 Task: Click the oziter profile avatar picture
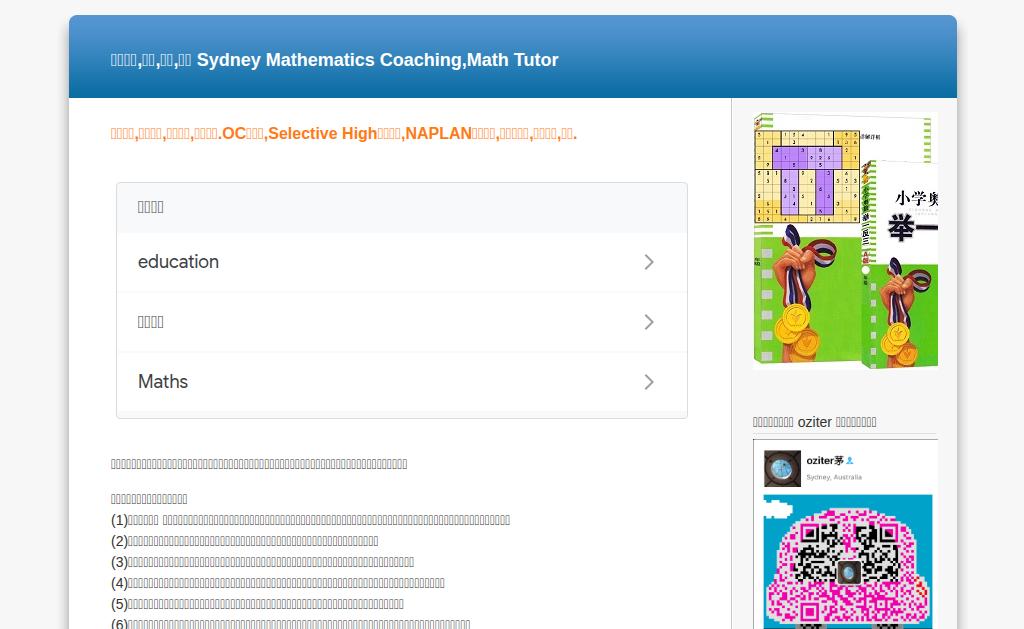click(x=782, y=468)
